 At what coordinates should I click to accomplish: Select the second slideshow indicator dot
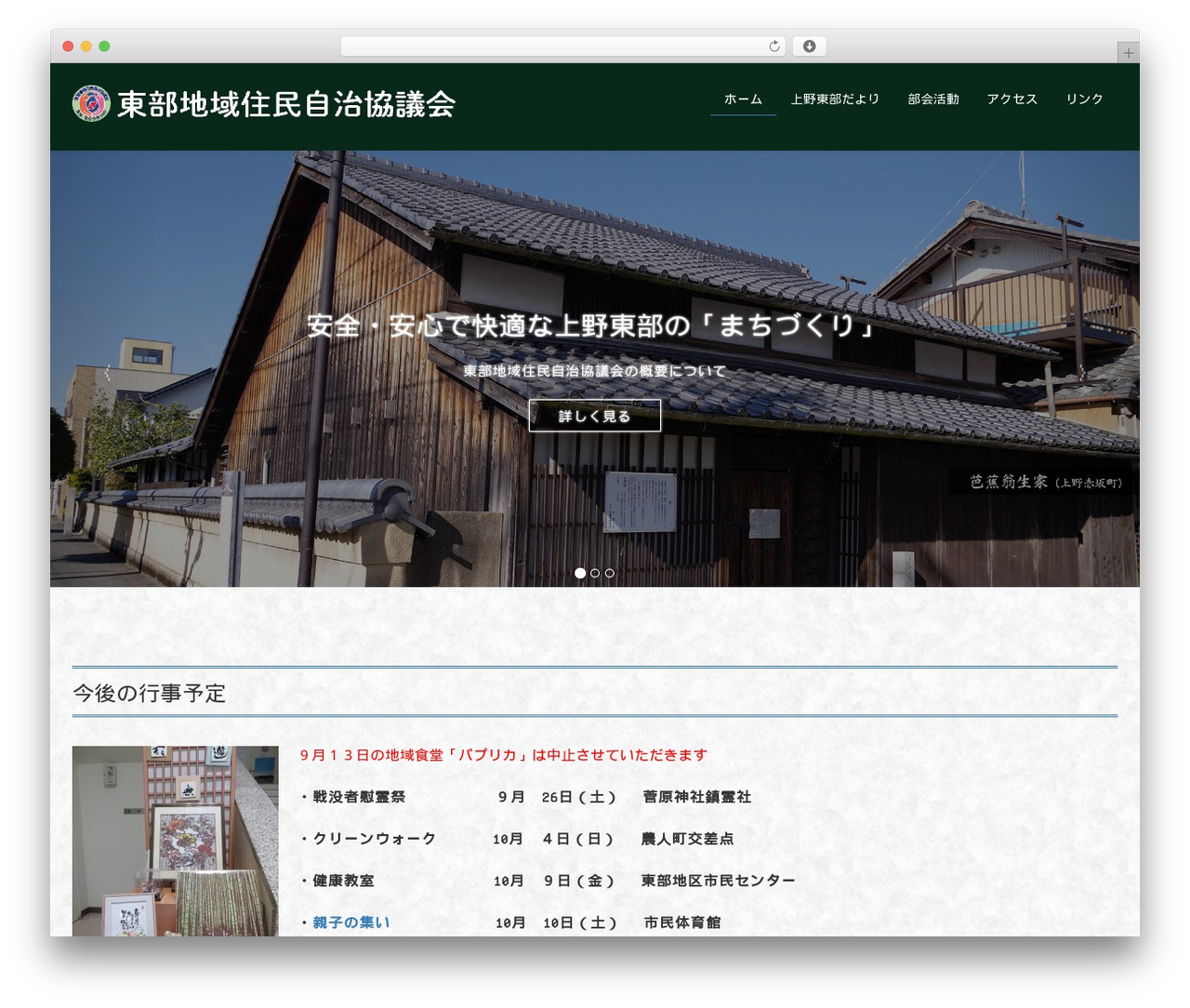point(595,573)
